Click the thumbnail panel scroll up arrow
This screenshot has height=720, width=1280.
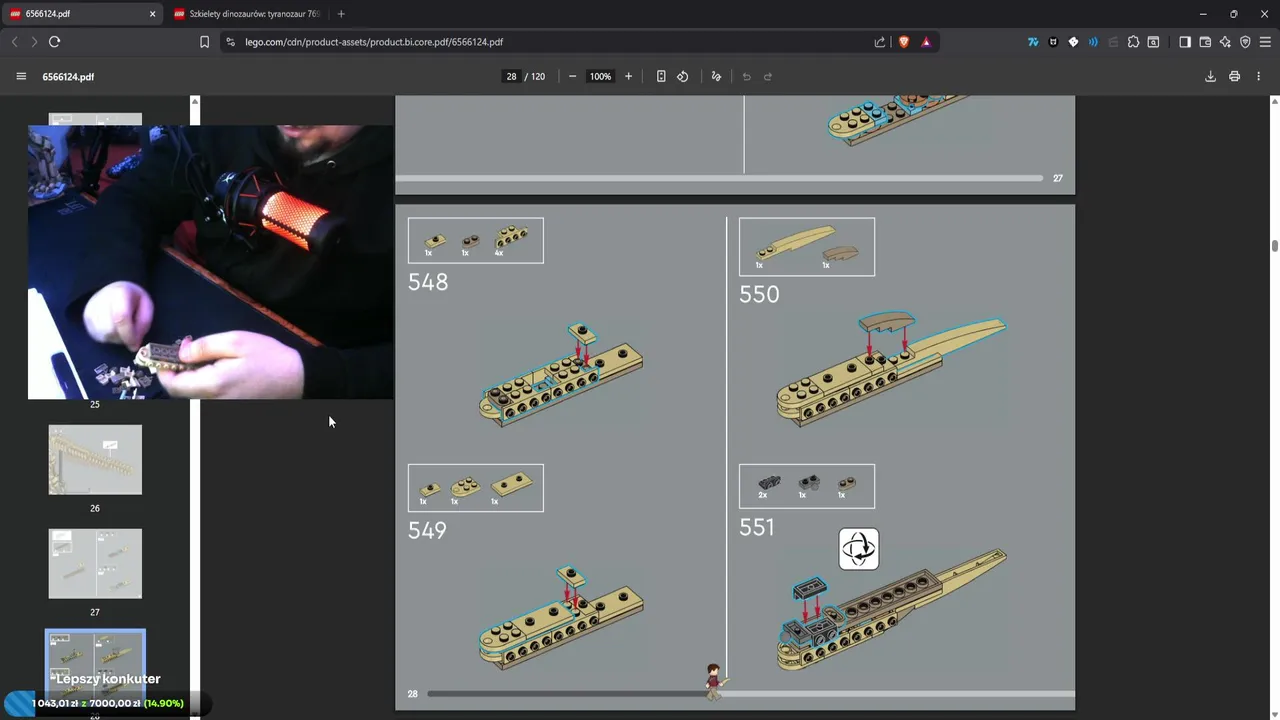click(195, 101)
